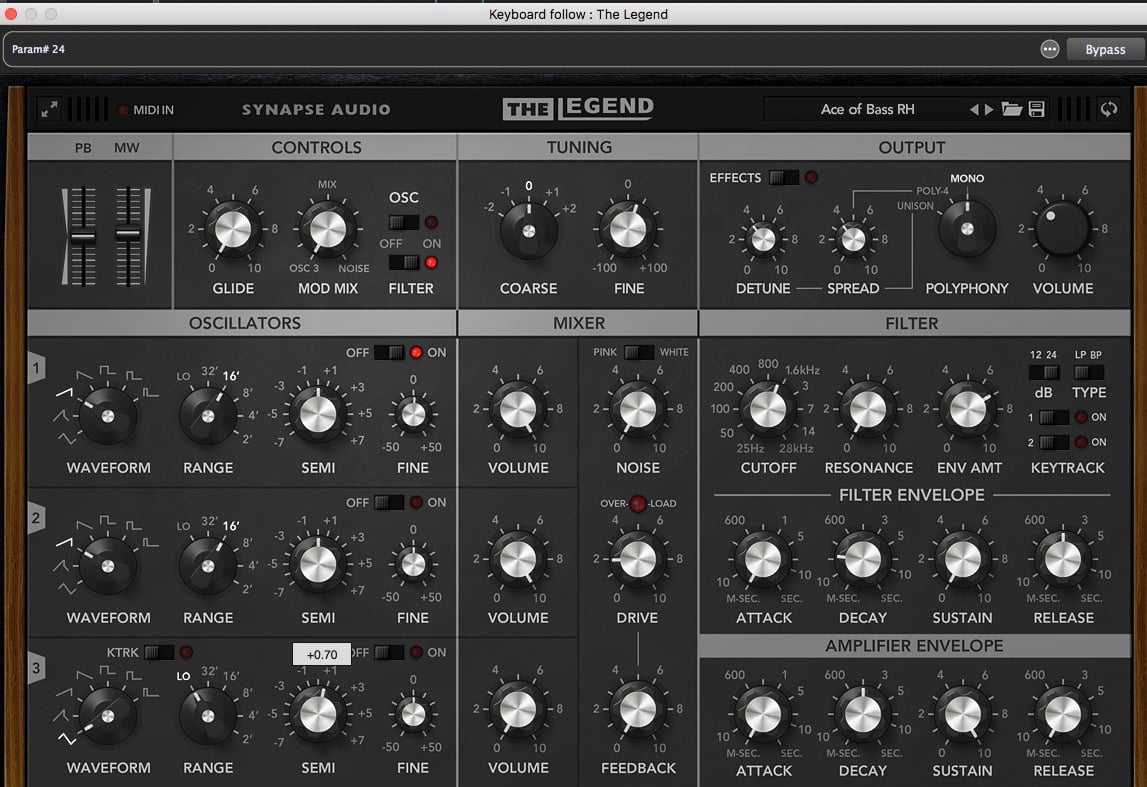Screen dimensions: 1147x787
Task: Click mixer VOLUME knob for oscillator 1
Action: tap(518, 409)
